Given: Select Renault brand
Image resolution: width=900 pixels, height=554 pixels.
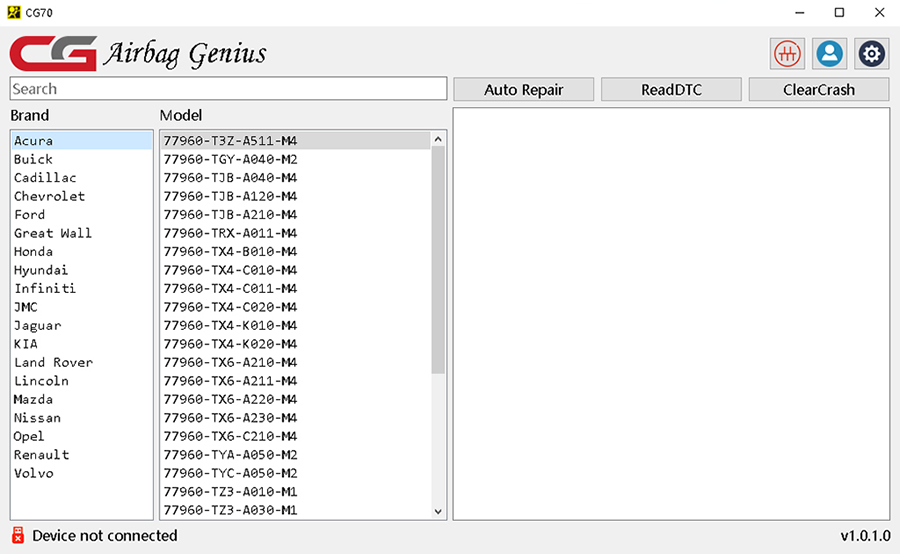Looking at the screenshot, I should tap(82, 455).
